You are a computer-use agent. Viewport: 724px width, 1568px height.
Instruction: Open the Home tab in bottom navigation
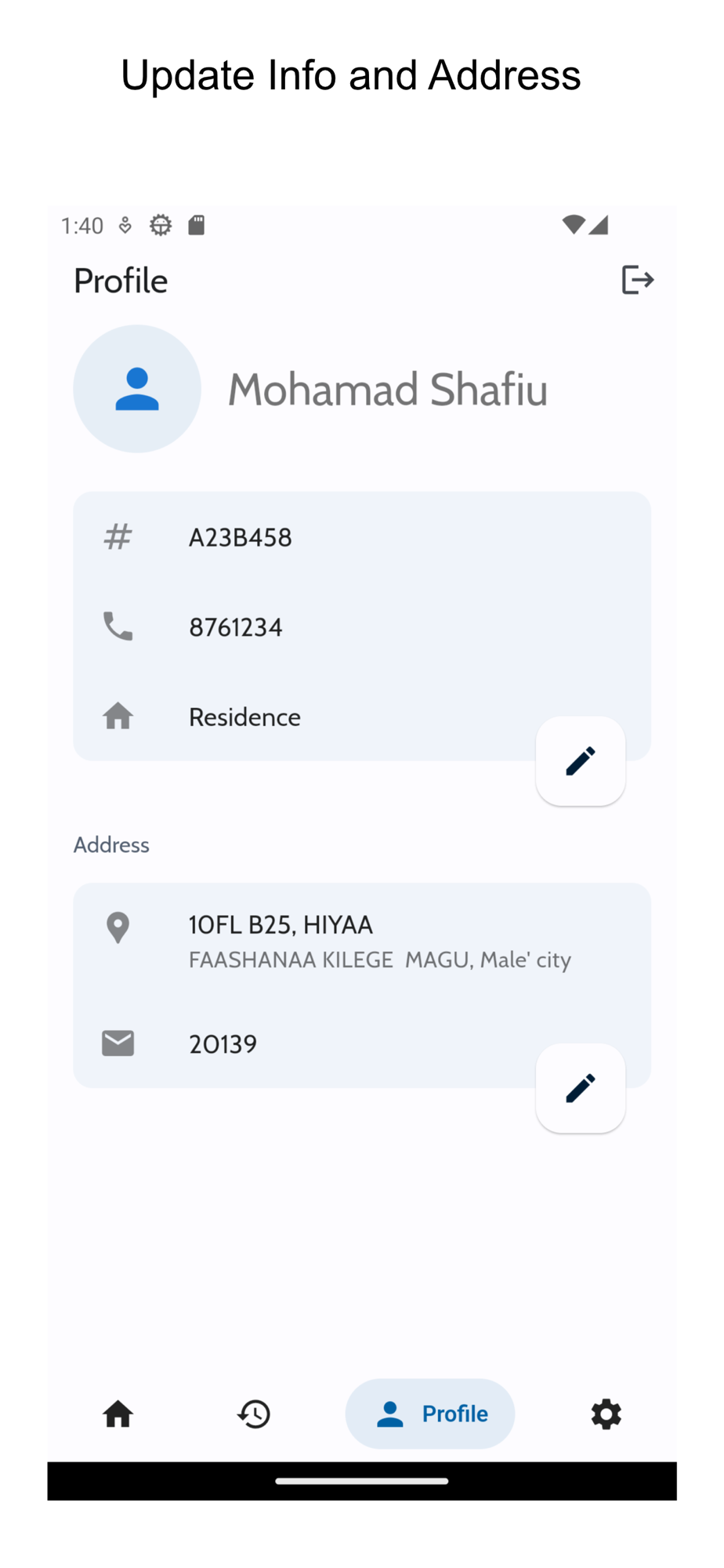118,1414
